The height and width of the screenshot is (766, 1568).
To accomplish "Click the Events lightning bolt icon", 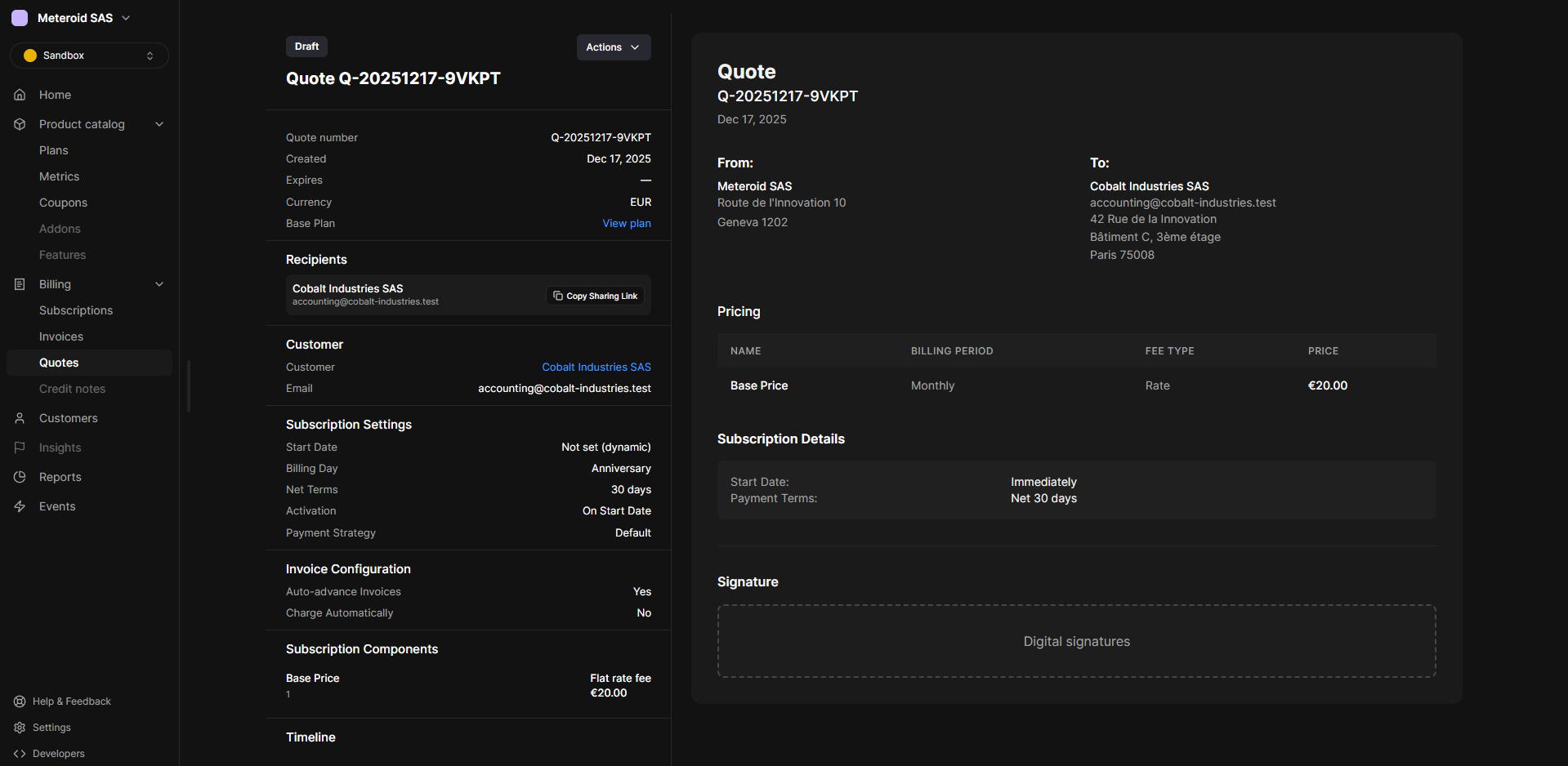I will coord(20,506).
